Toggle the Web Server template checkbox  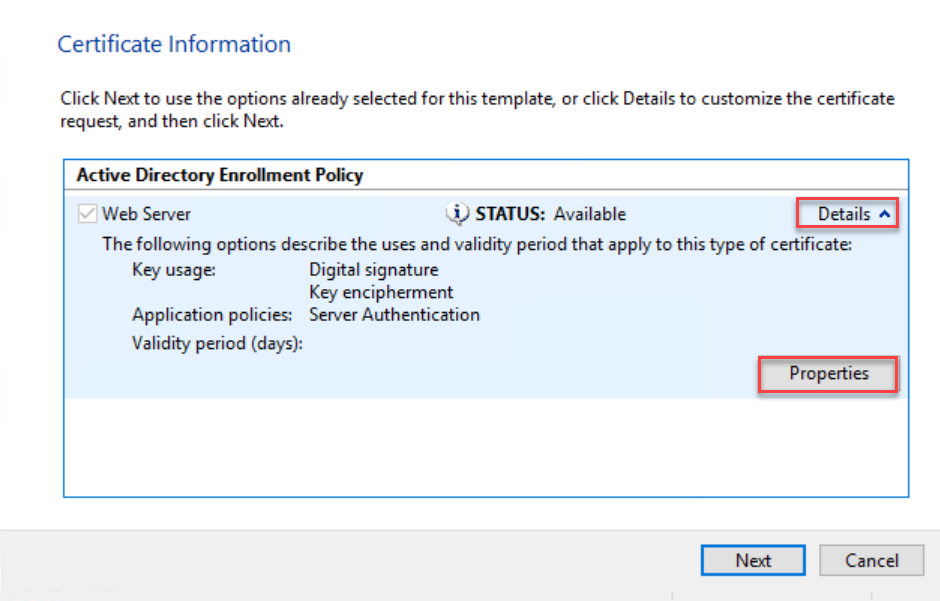88,213
